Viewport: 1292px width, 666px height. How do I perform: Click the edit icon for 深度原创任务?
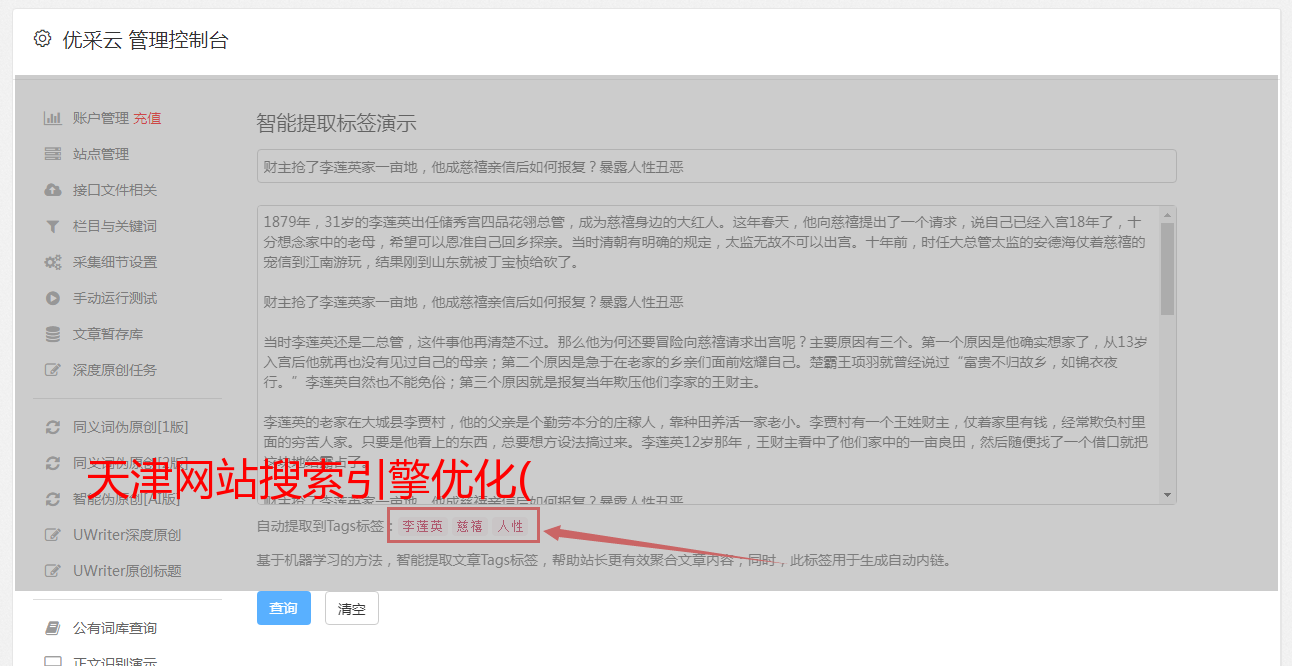(x=53, y=370)
